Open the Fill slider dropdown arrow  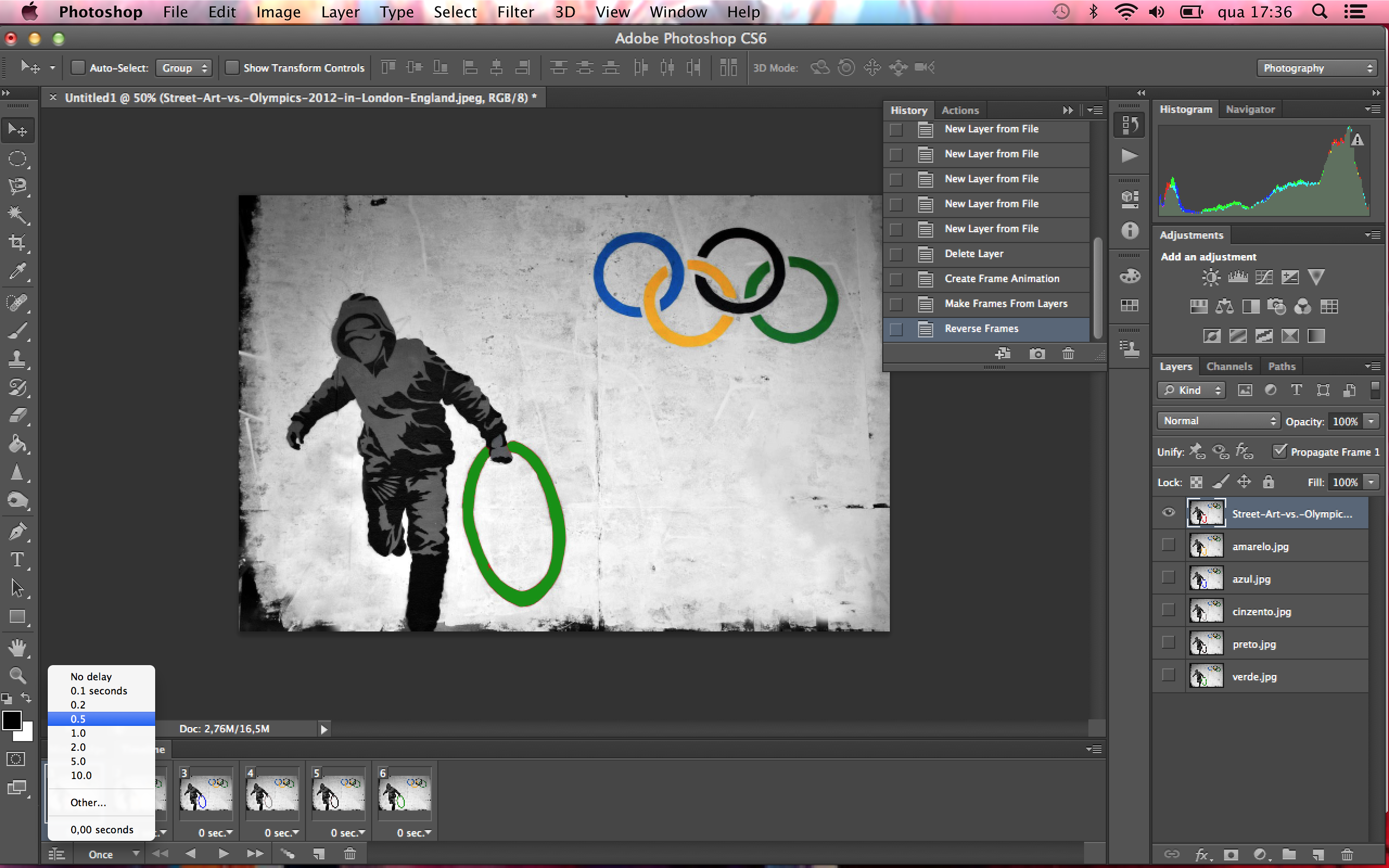point(1372,482)
